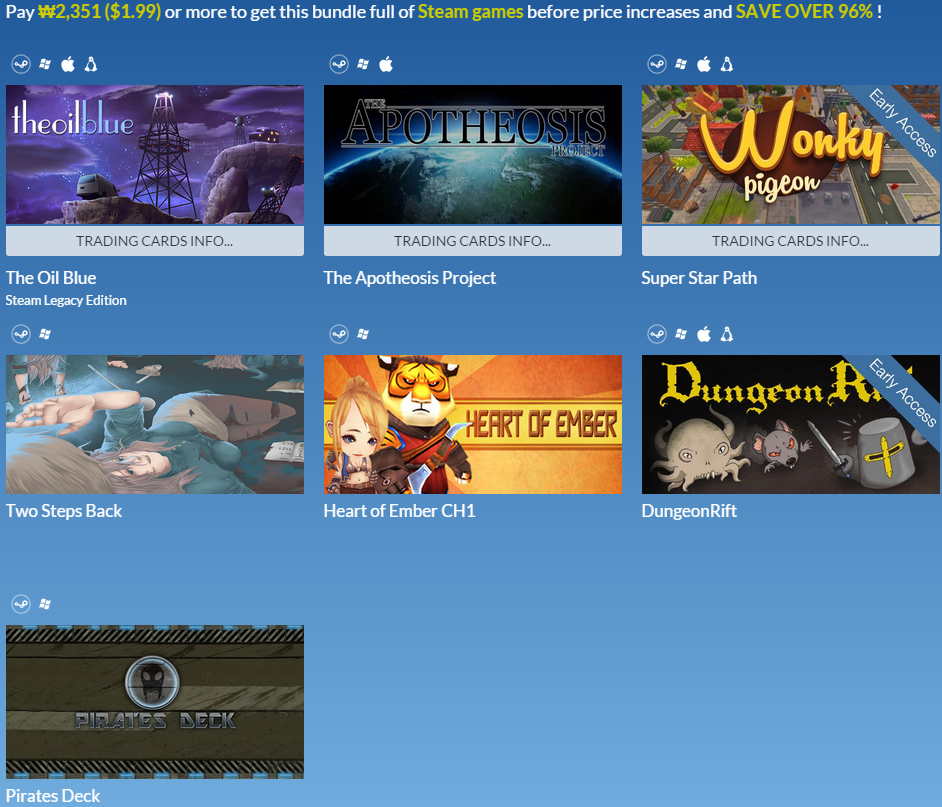
Task: Click the Windows icon above Super Star Path
Action: [681, 64]
